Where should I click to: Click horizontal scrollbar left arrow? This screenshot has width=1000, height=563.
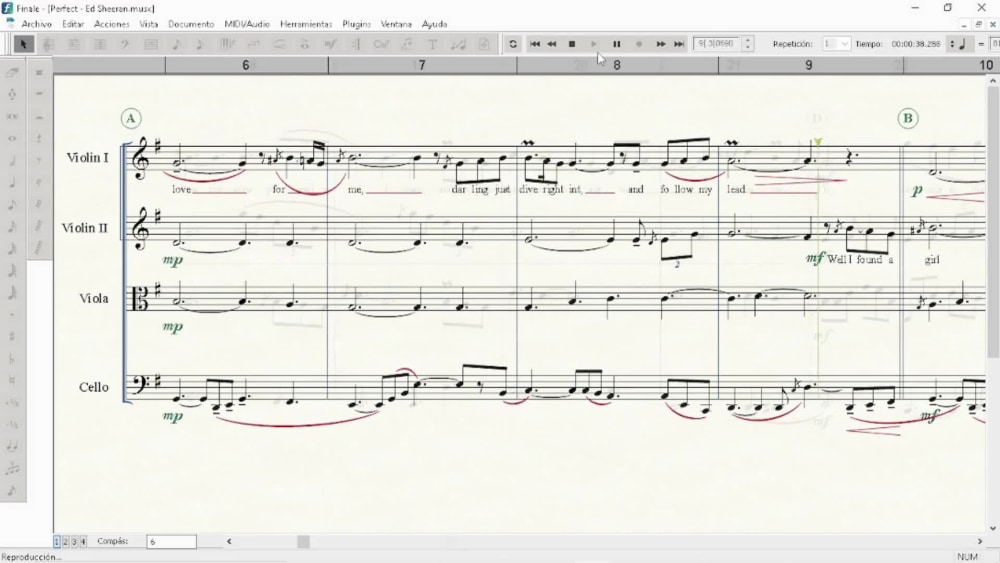pos(229,541)
